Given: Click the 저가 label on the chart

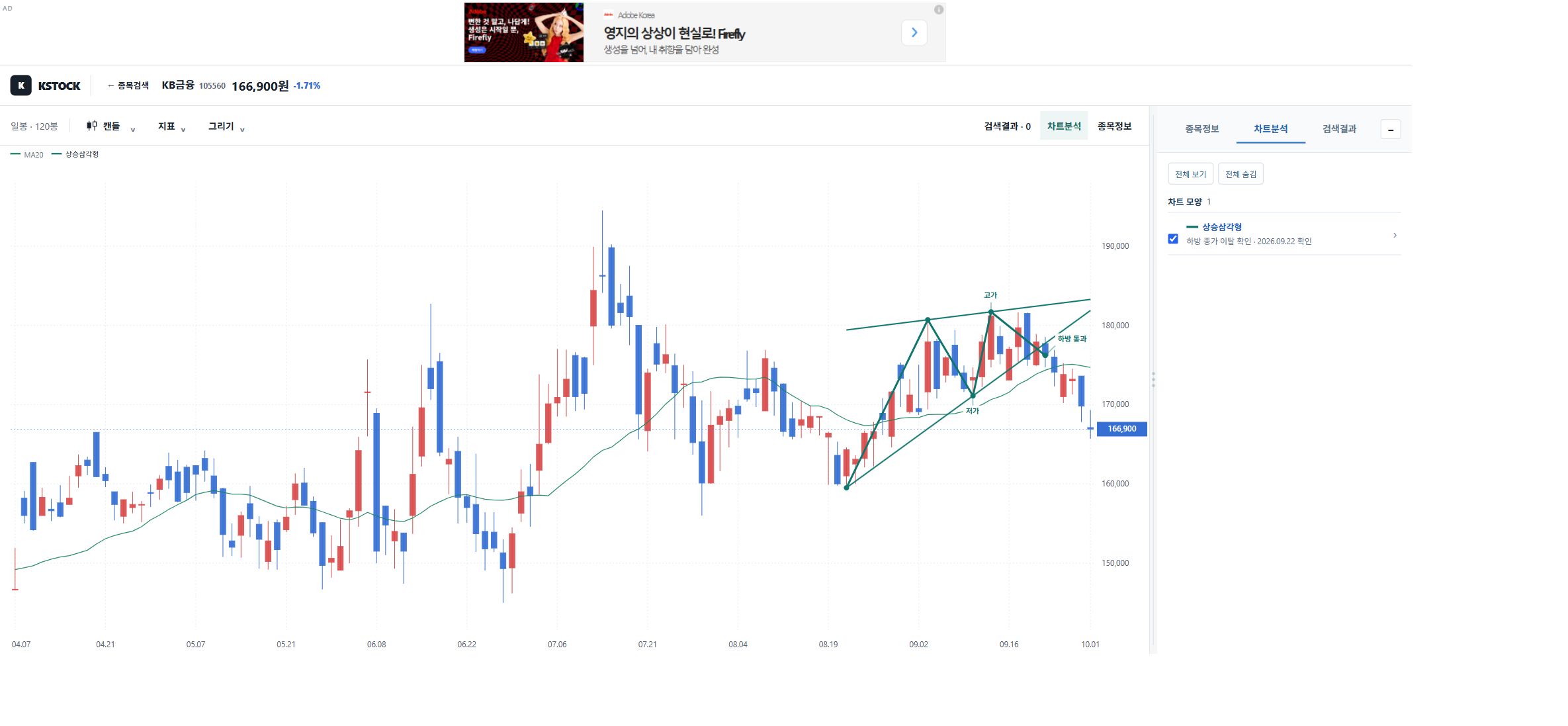Looking at the screenshot, I should (972, 411).
